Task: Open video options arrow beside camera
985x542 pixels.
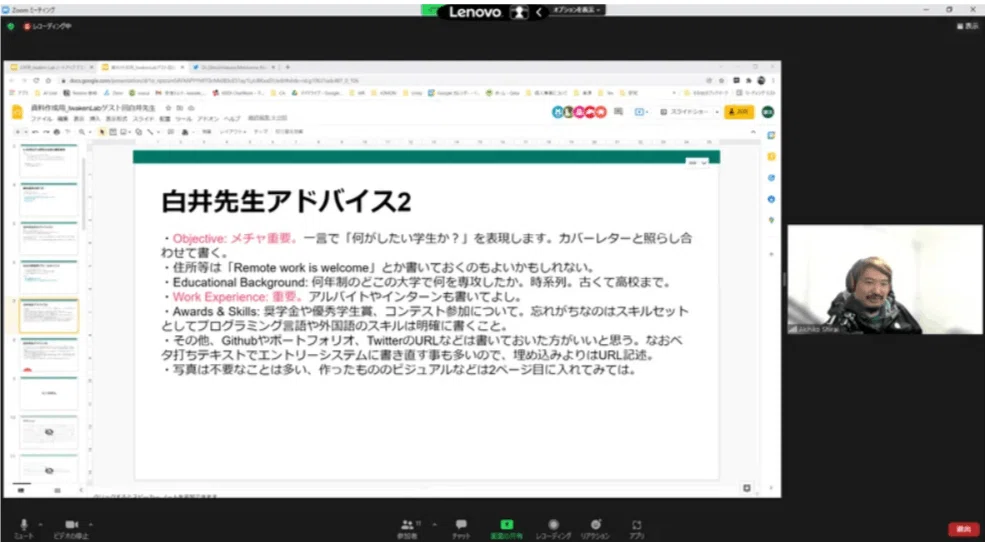Action: [91, 524]
